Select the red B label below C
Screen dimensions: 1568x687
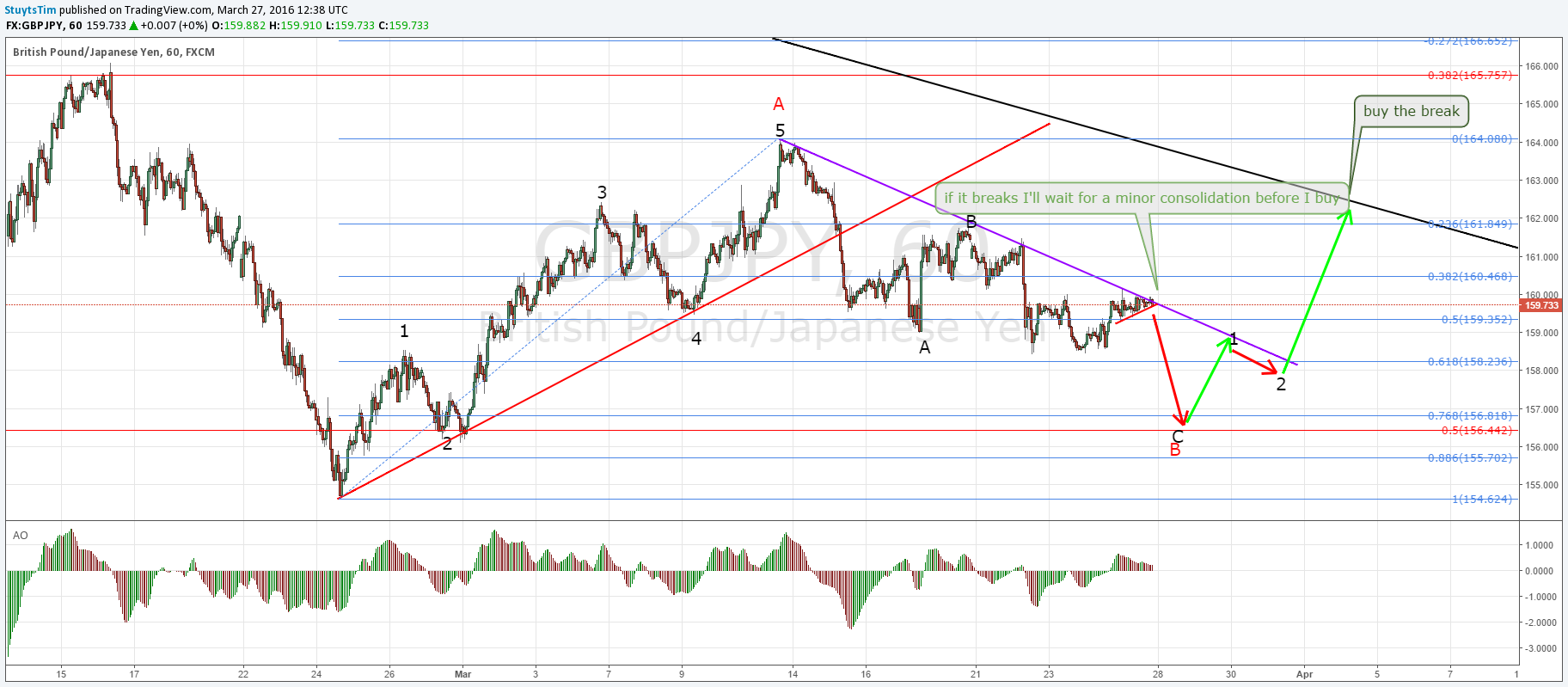[1175, 450]
